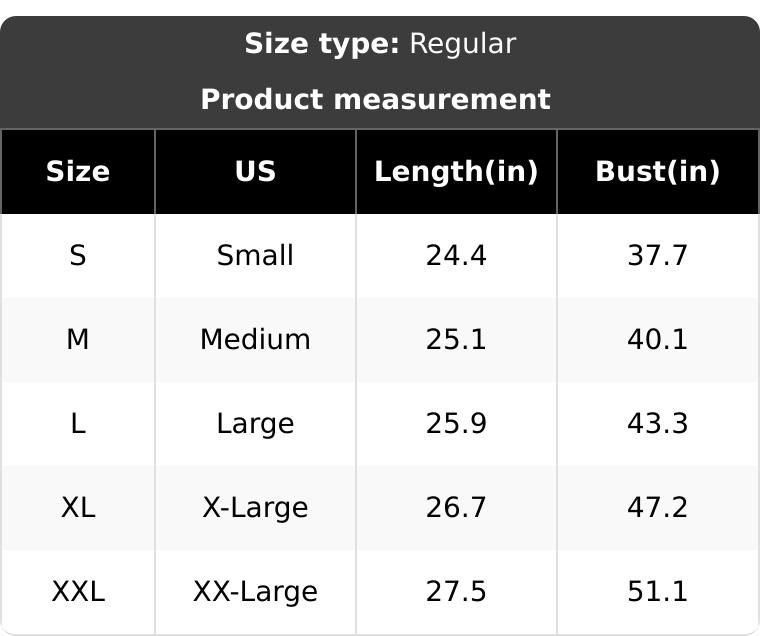Select the US column header

point(255,171)
